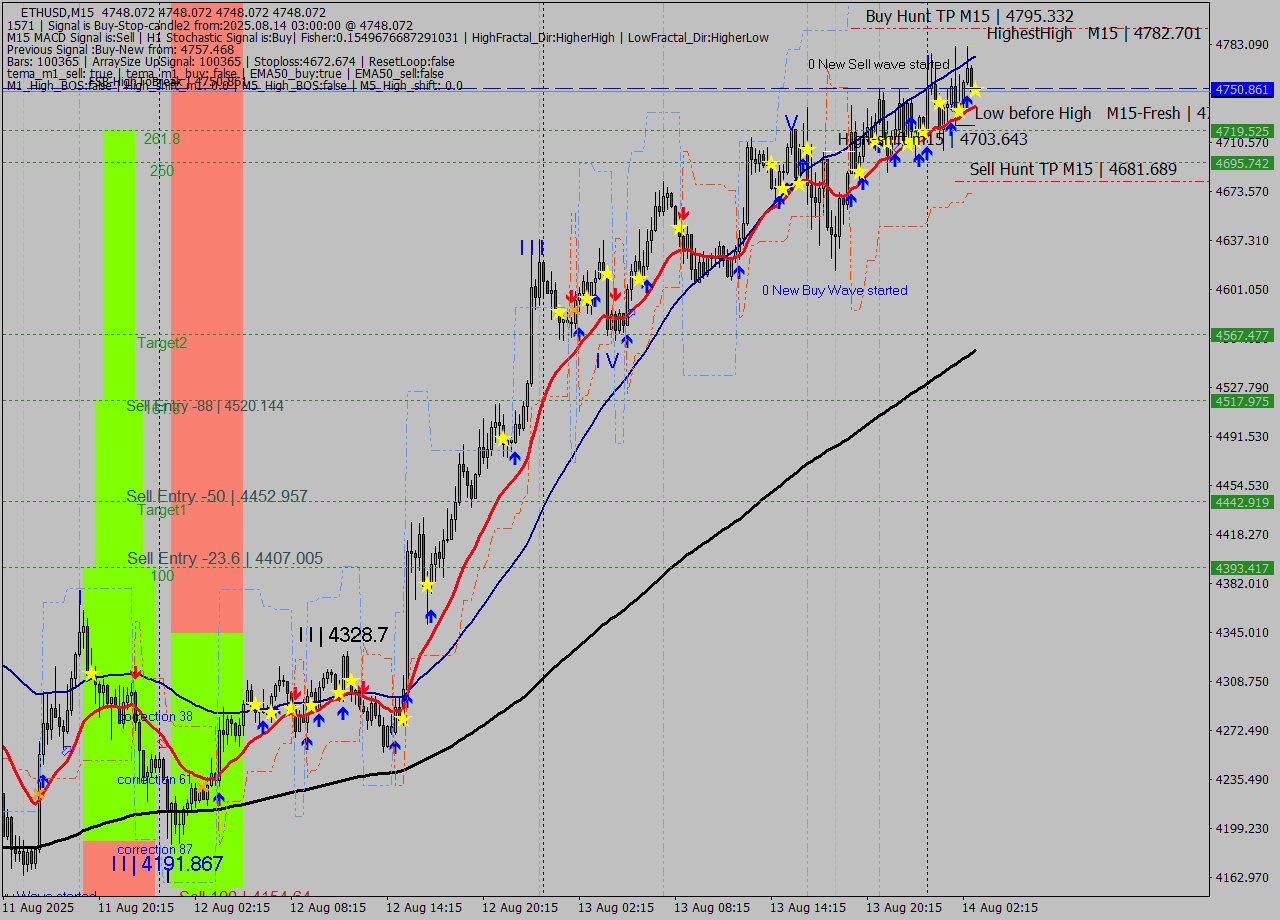Select the wave III label
Image resolution: width=1280 pixels, height=920 pixels.
(532, 247)
